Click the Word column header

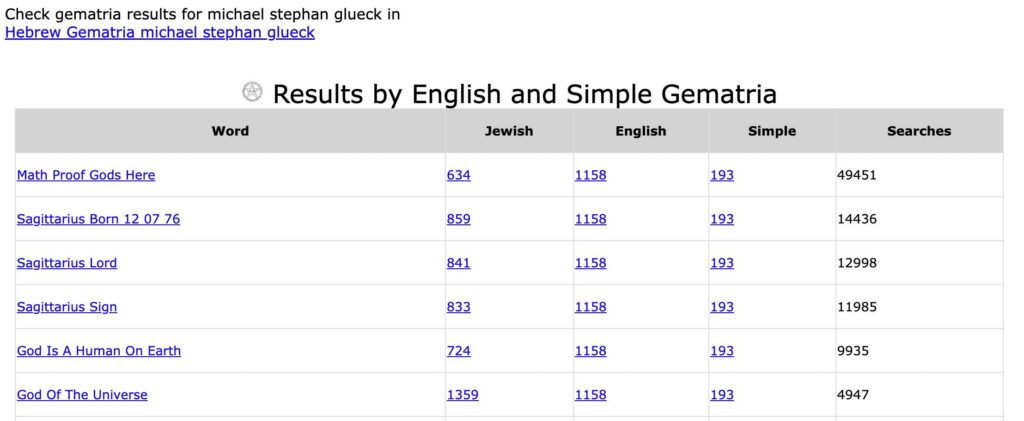pyautogui.click(x=230, y=131)
